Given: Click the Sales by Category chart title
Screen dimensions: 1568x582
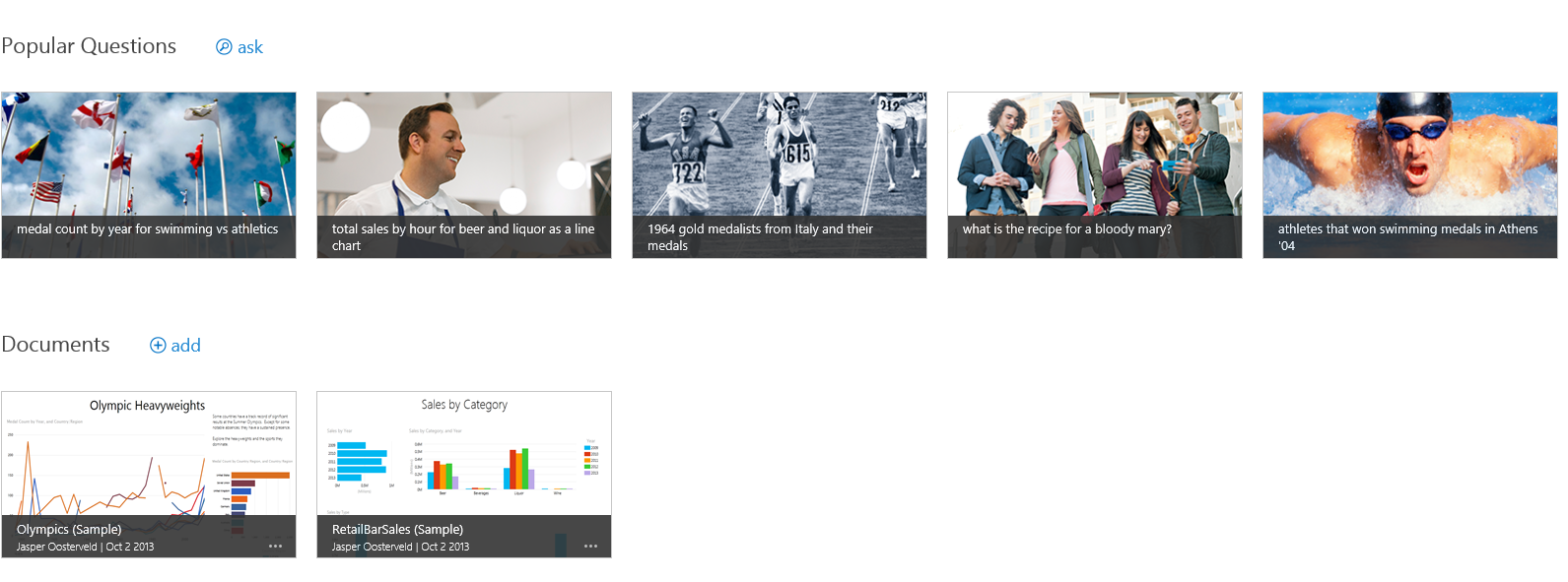Looking at the screenshot, I should pos(464,405).
